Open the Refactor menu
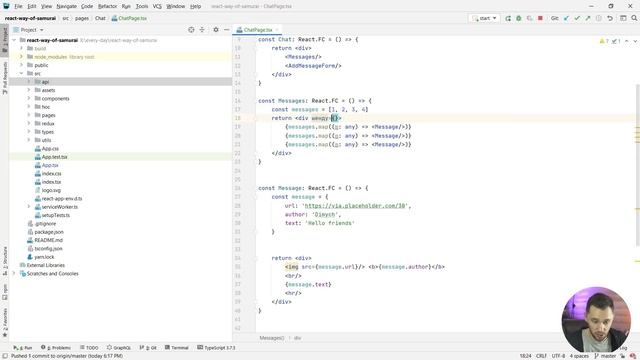Viewport: 640px width, 360px height. [107, 7]
